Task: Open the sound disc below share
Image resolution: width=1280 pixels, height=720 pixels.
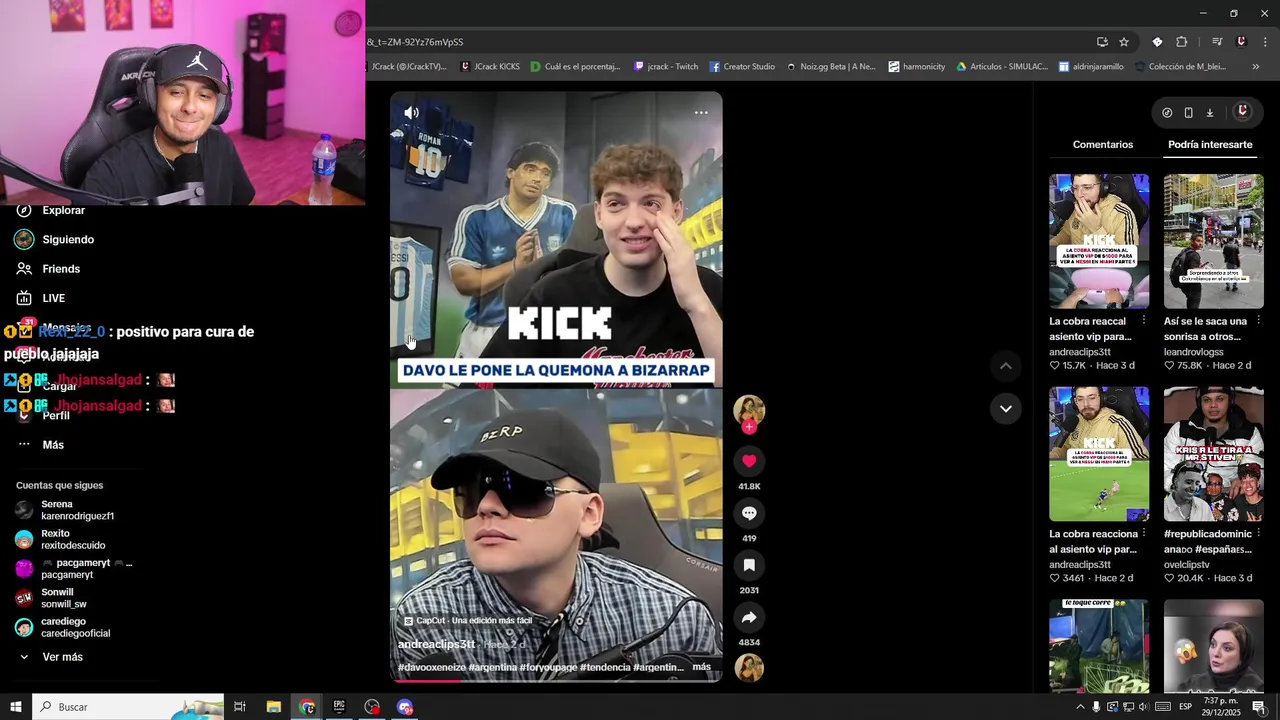Action: point(749,668)
